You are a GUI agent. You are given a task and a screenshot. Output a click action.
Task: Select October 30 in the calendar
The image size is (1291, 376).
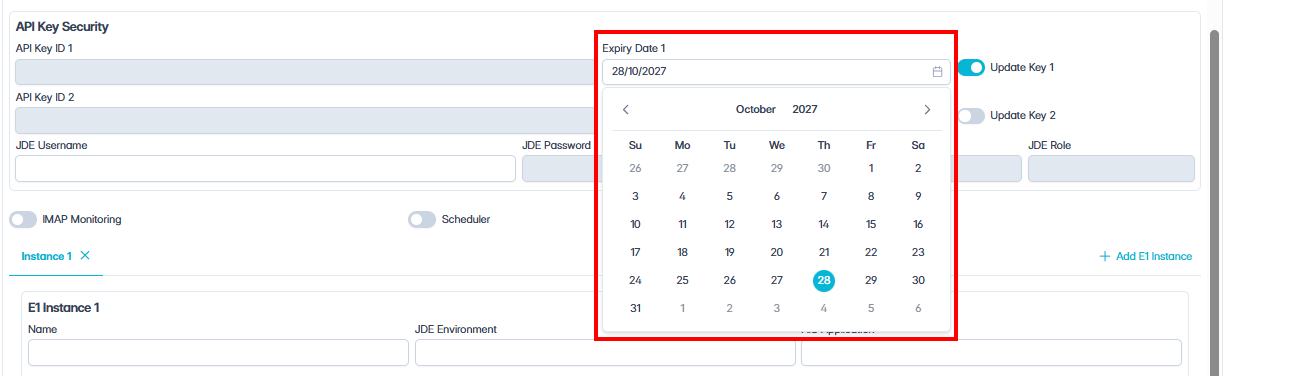918,280
